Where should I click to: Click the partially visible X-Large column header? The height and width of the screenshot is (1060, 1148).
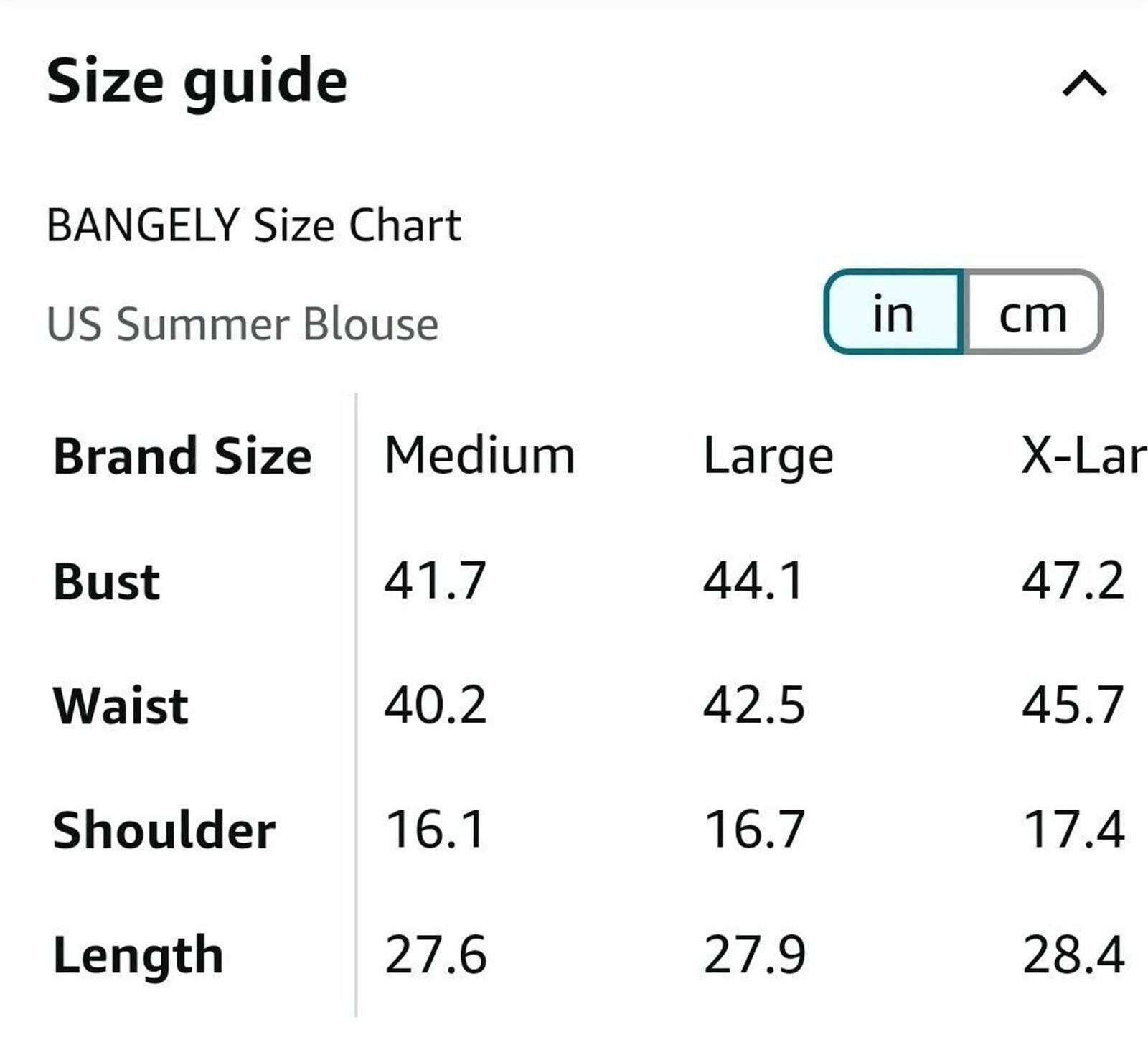[1084, 455]
